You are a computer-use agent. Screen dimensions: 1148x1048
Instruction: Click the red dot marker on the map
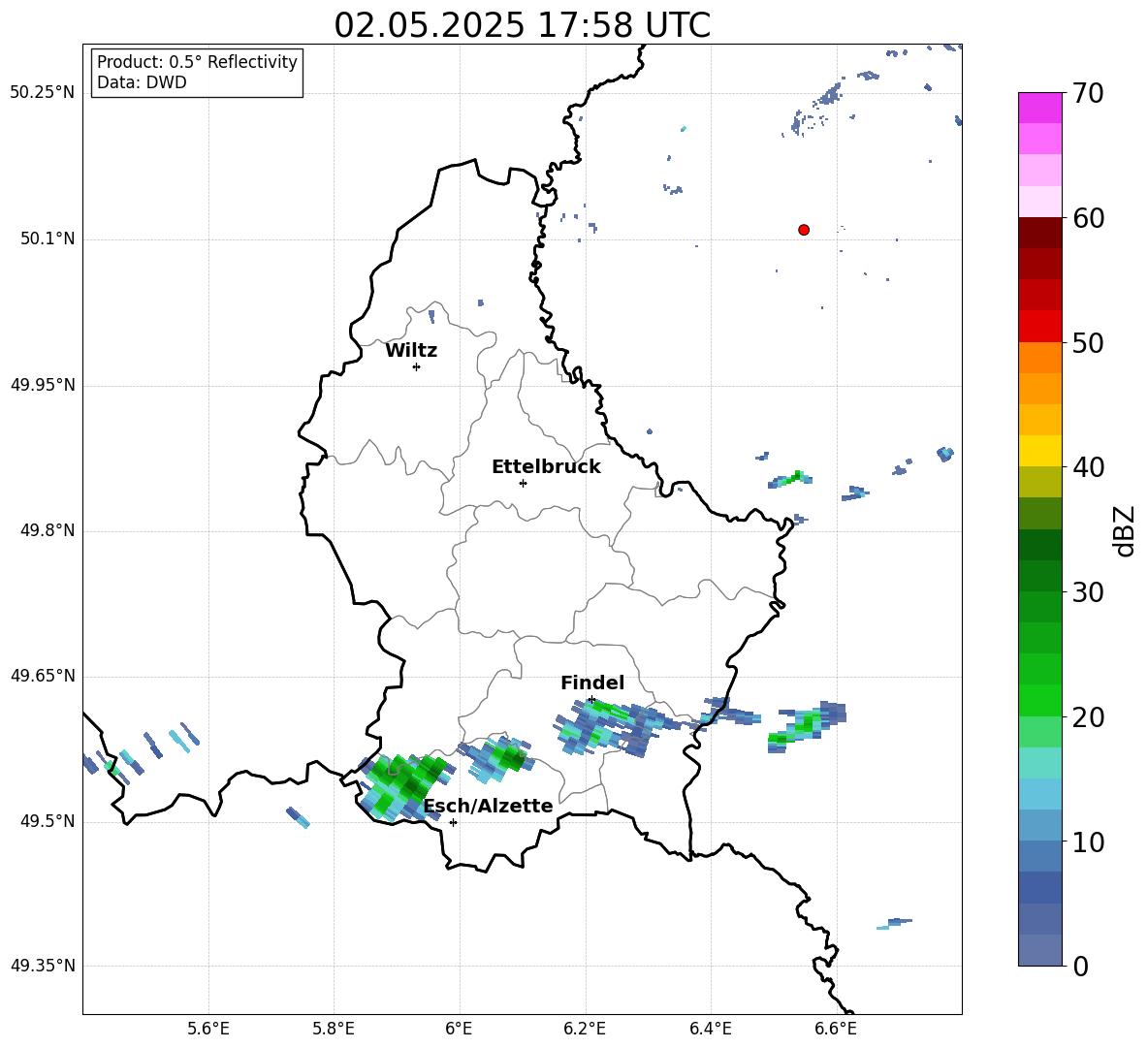click(803, 230)
